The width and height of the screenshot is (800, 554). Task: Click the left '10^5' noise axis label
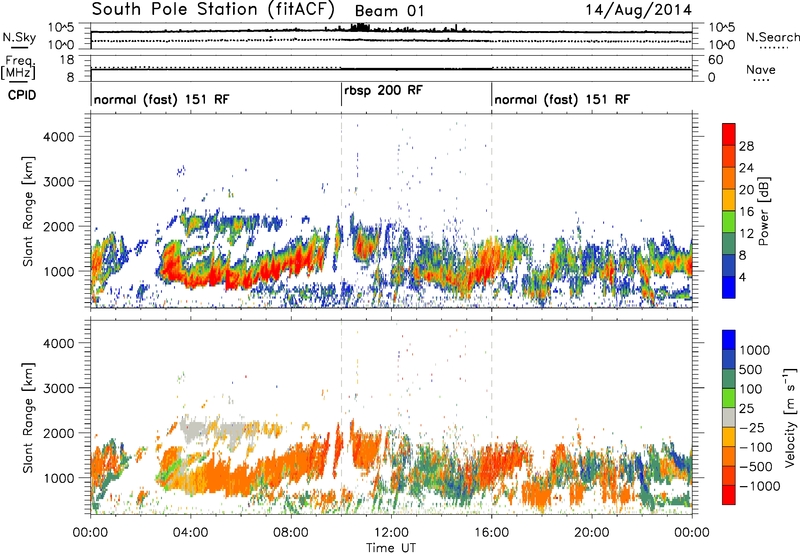tap(61, 28)
